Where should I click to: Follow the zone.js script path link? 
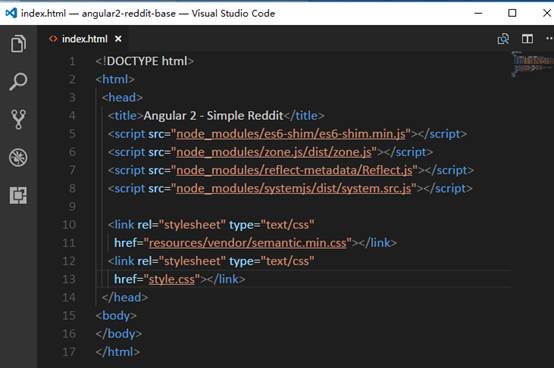tap(274, 152)
